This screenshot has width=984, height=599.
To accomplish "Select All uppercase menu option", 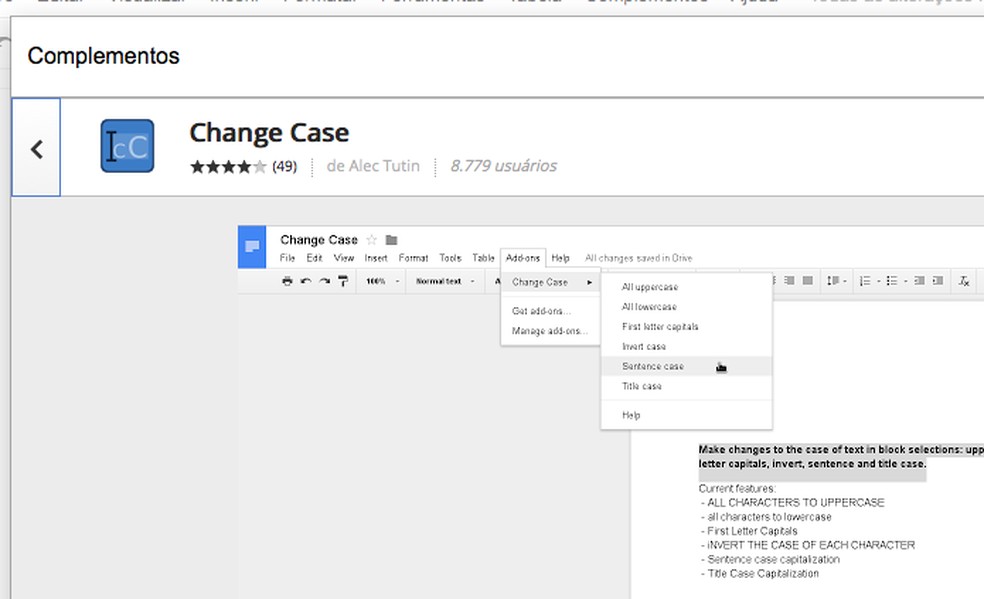I will pos(650,288).
